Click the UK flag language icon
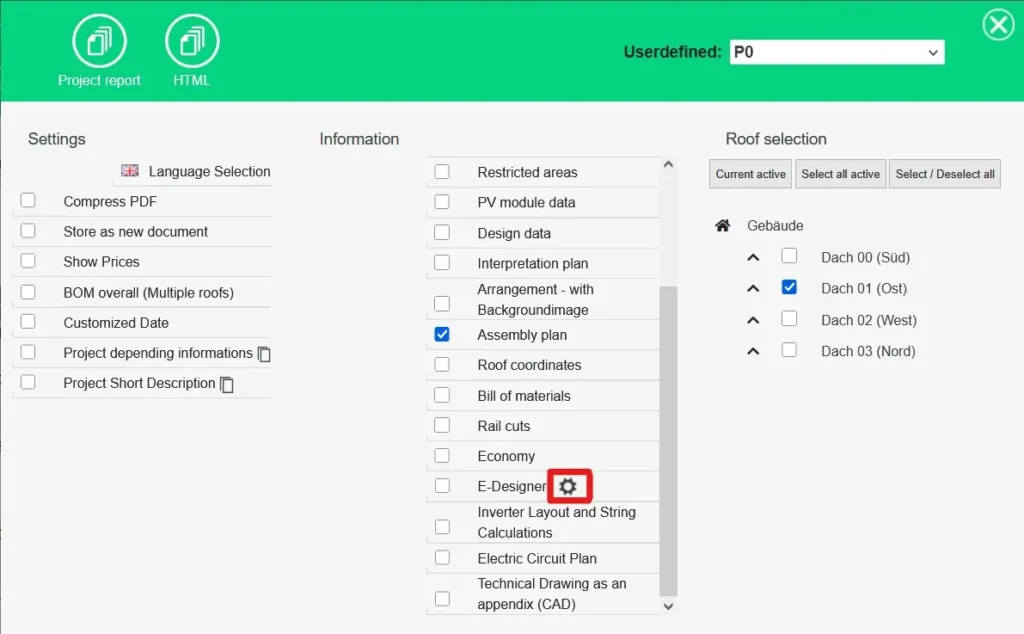1024x634 pixels. [130, 171]
